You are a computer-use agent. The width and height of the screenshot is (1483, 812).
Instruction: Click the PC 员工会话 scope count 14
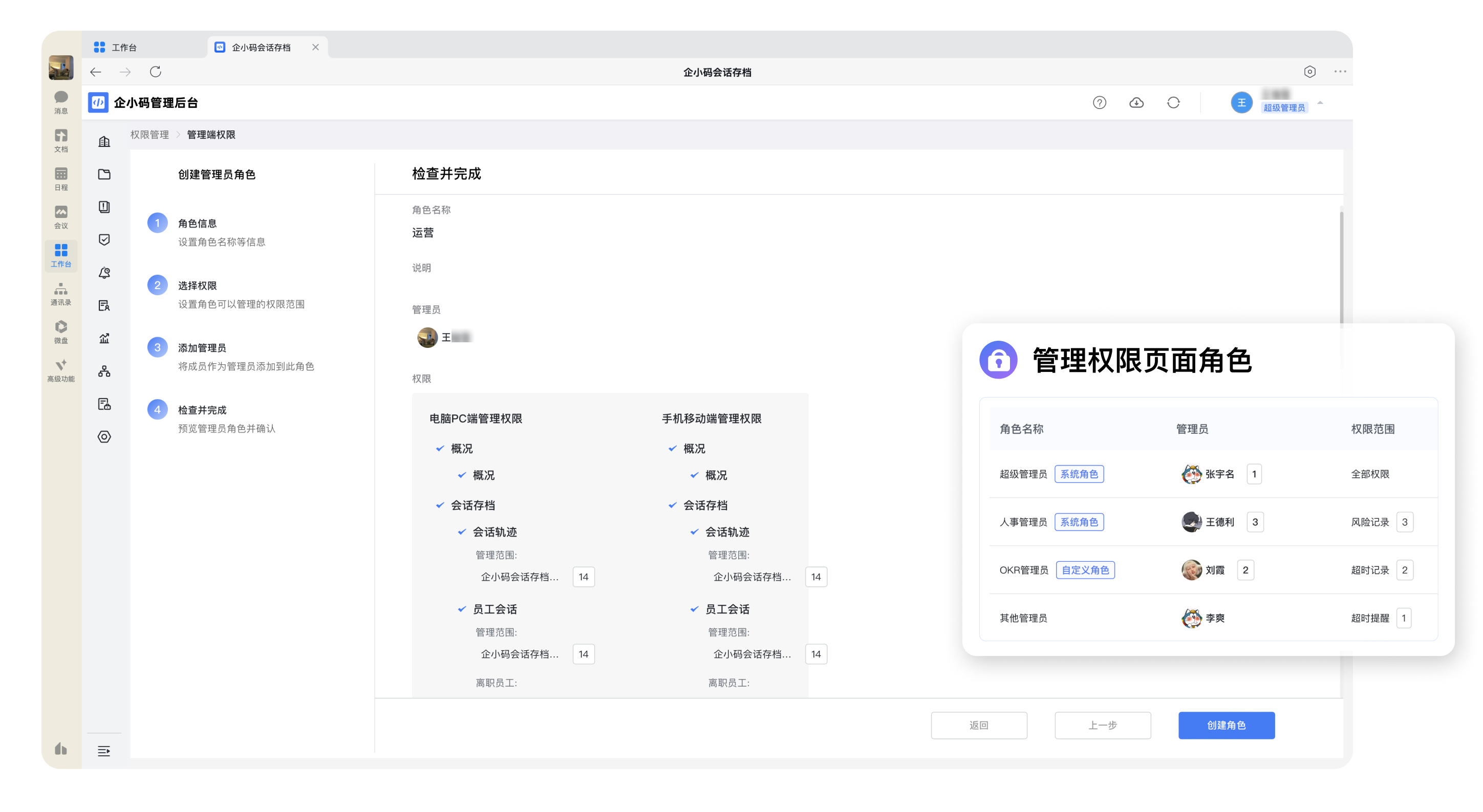coord(584,654)
